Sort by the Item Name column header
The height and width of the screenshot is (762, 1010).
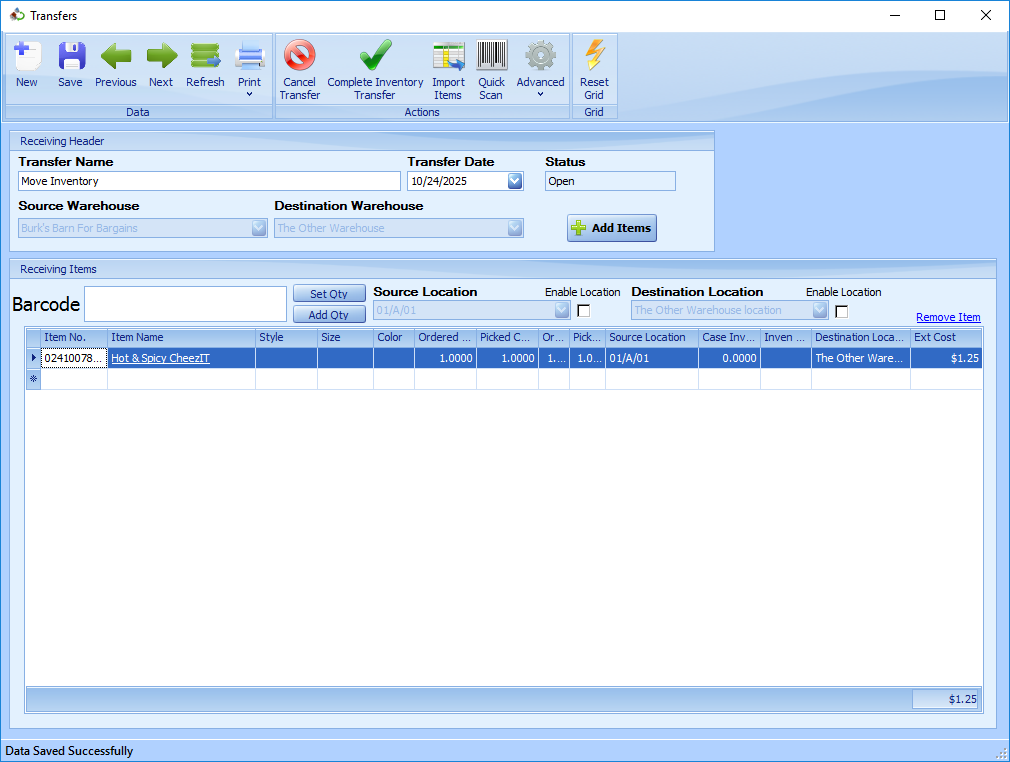(x=180, y=337)
